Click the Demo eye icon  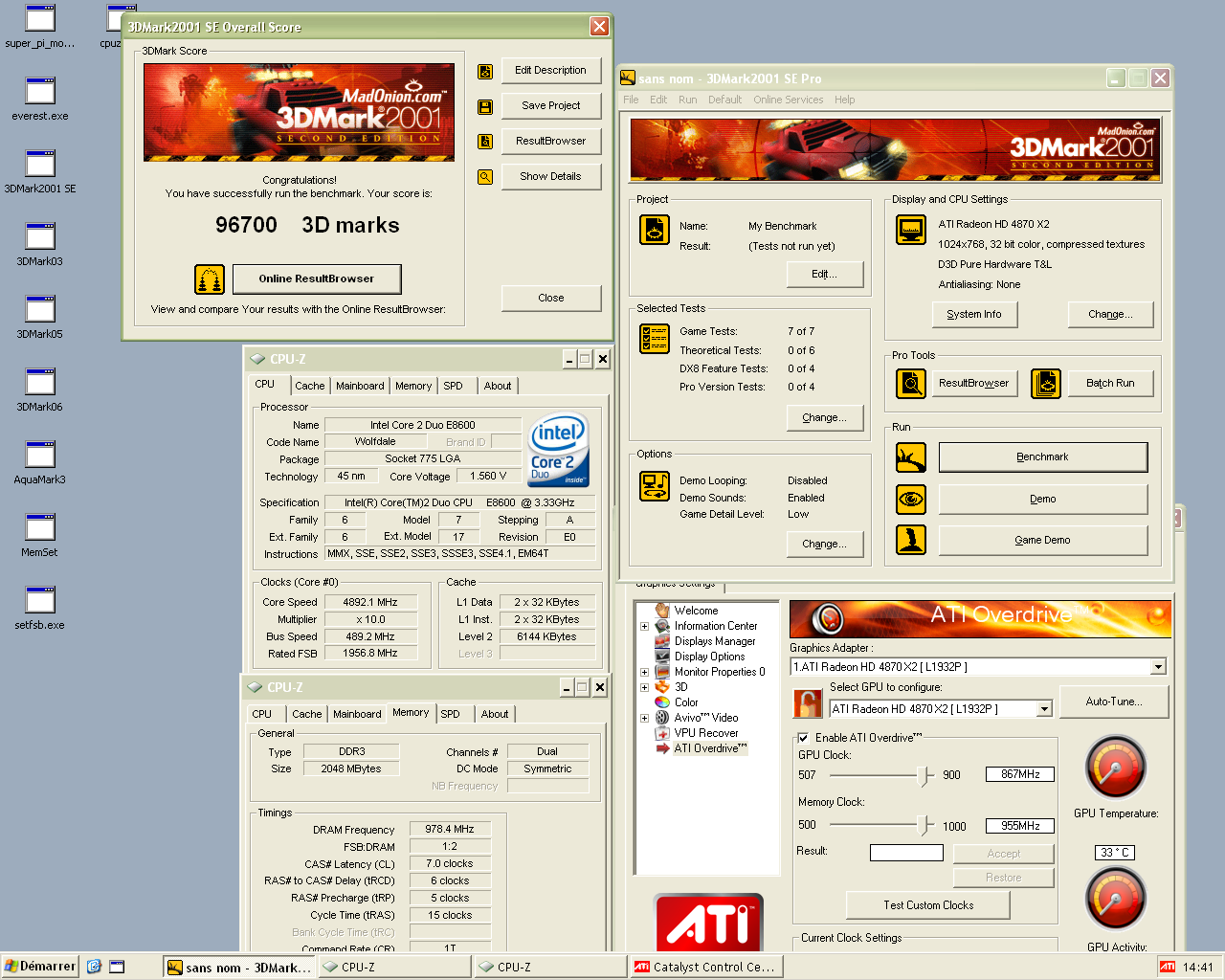911,500
